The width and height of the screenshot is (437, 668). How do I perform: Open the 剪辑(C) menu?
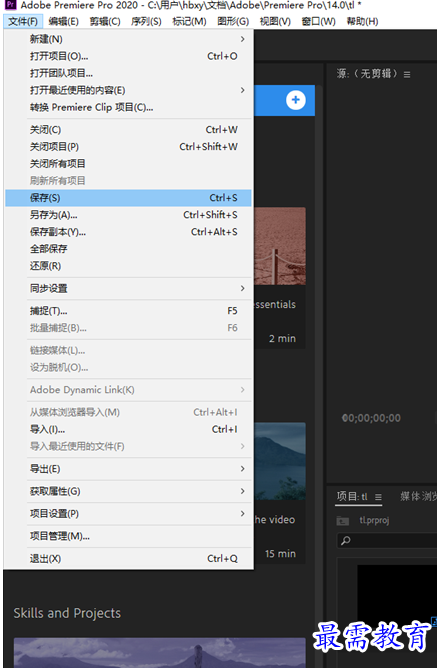point(105,21)
